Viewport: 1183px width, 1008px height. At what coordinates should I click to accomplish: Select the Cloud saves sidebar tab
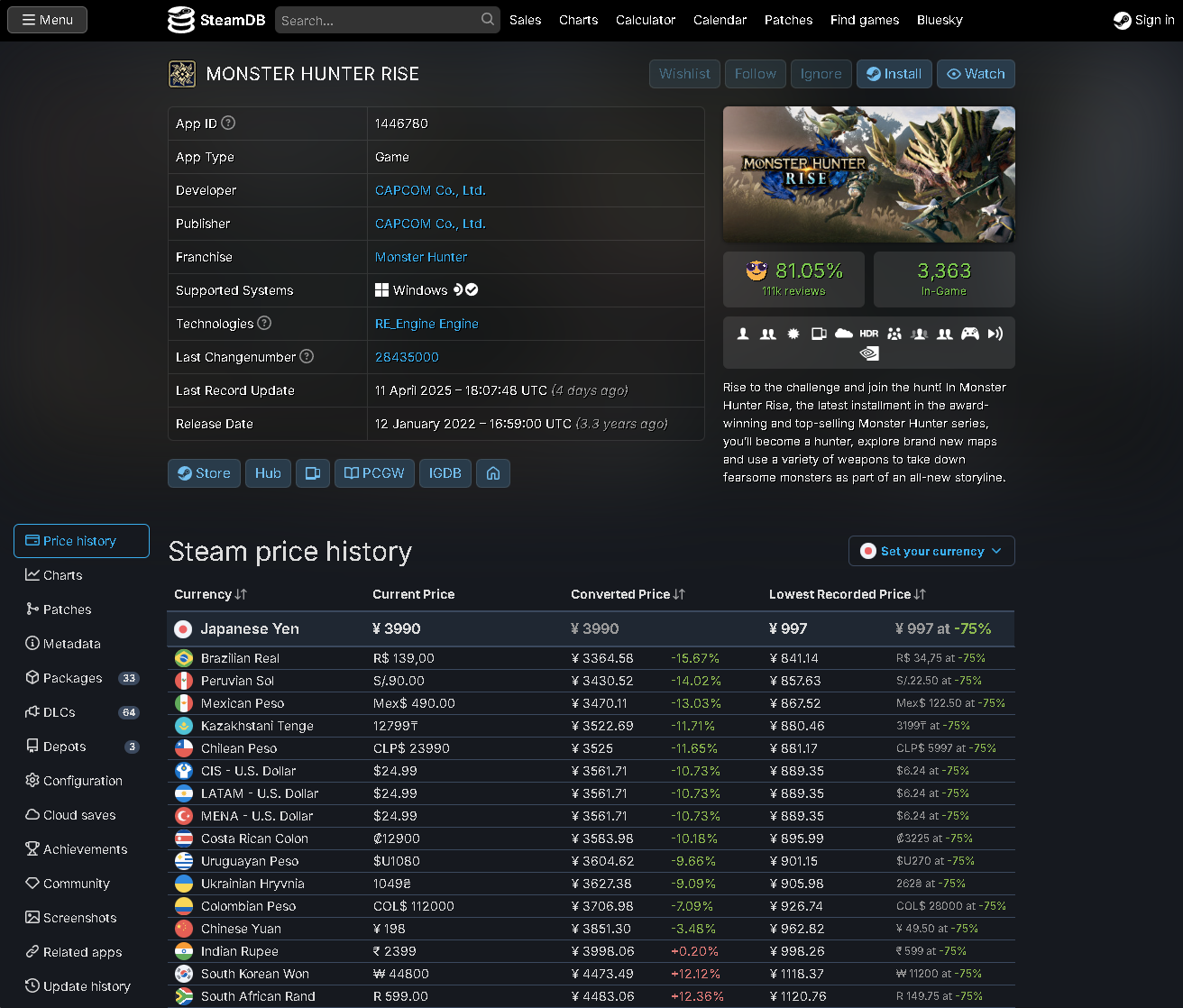coord(81,815)
